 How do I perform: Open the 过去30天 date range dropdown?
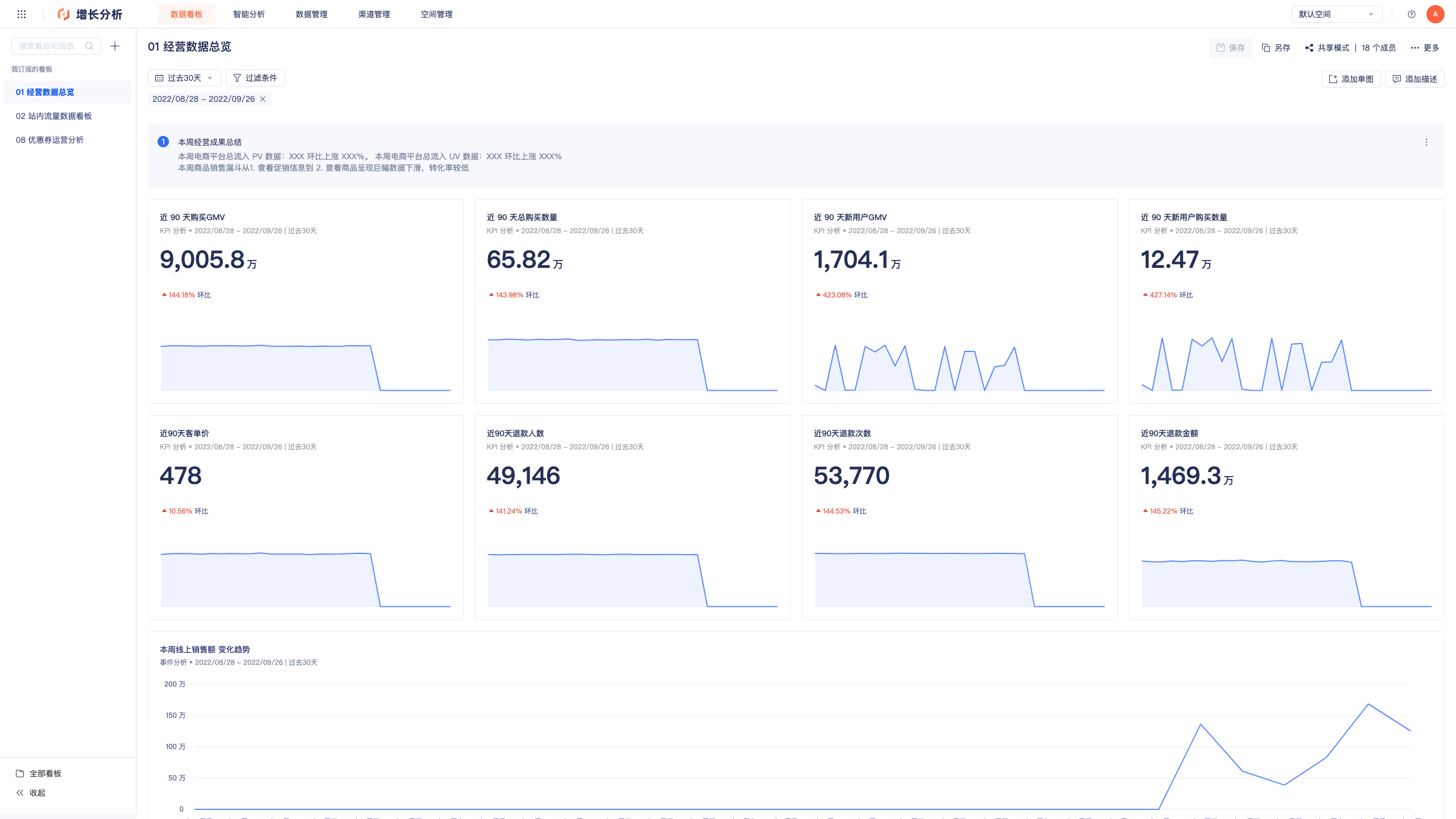click(184, 78)
